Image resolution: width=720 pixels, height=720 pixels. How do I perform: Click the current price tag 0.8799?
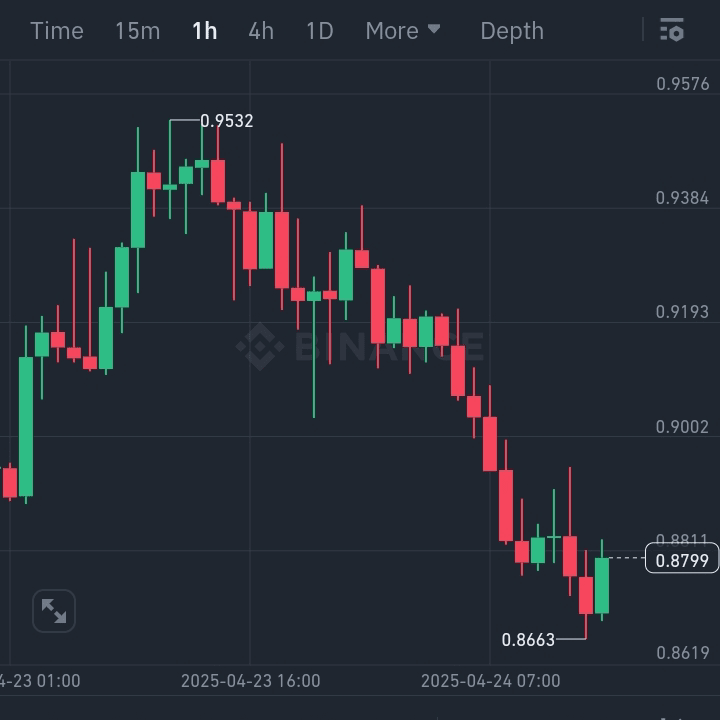pyautogui.click(x=682, y=560)
